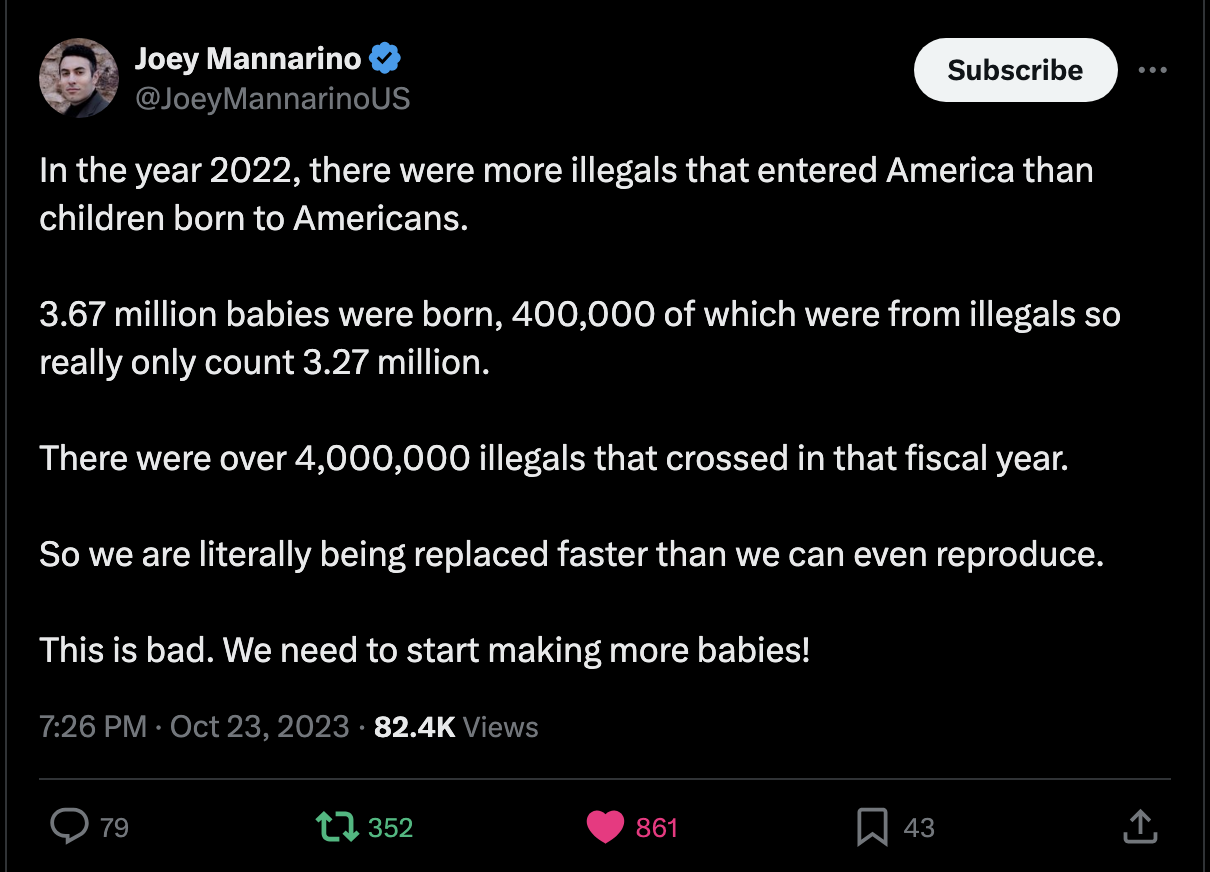Open the three-dot more options menu

coord(1153,70)
